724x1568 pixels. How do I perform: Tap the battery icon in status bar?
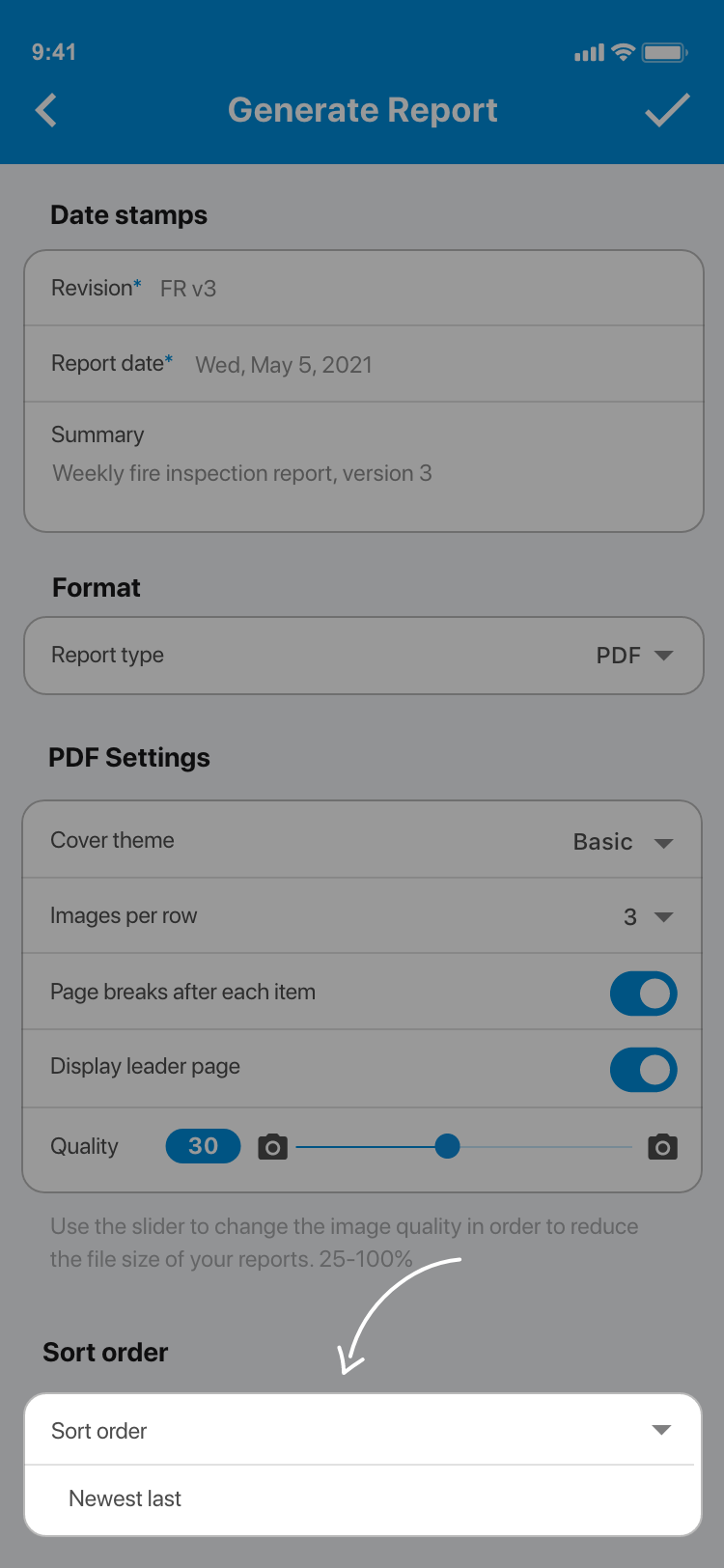[664, 52]
